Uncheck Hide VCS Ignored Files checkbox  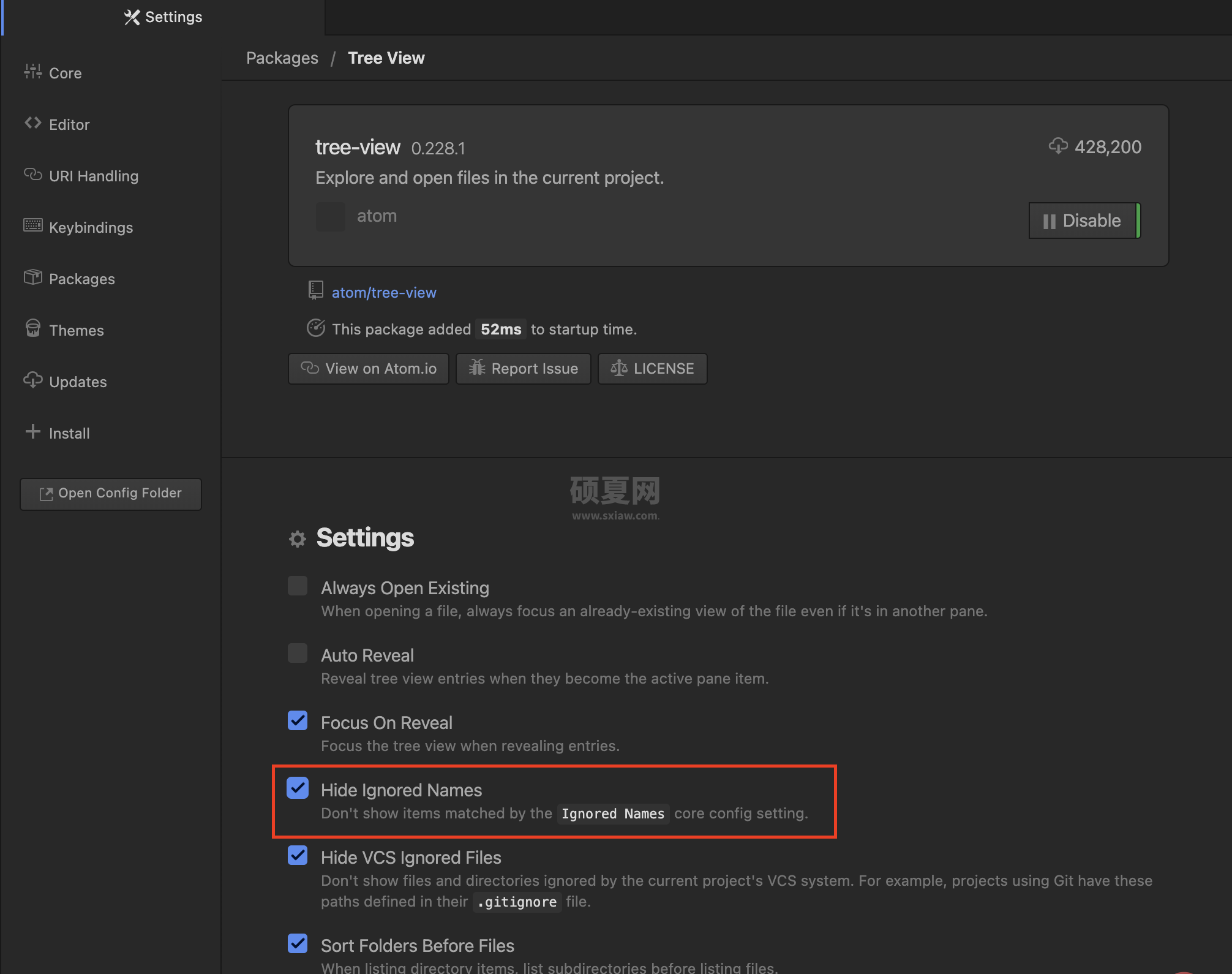[x=298, y=855]
